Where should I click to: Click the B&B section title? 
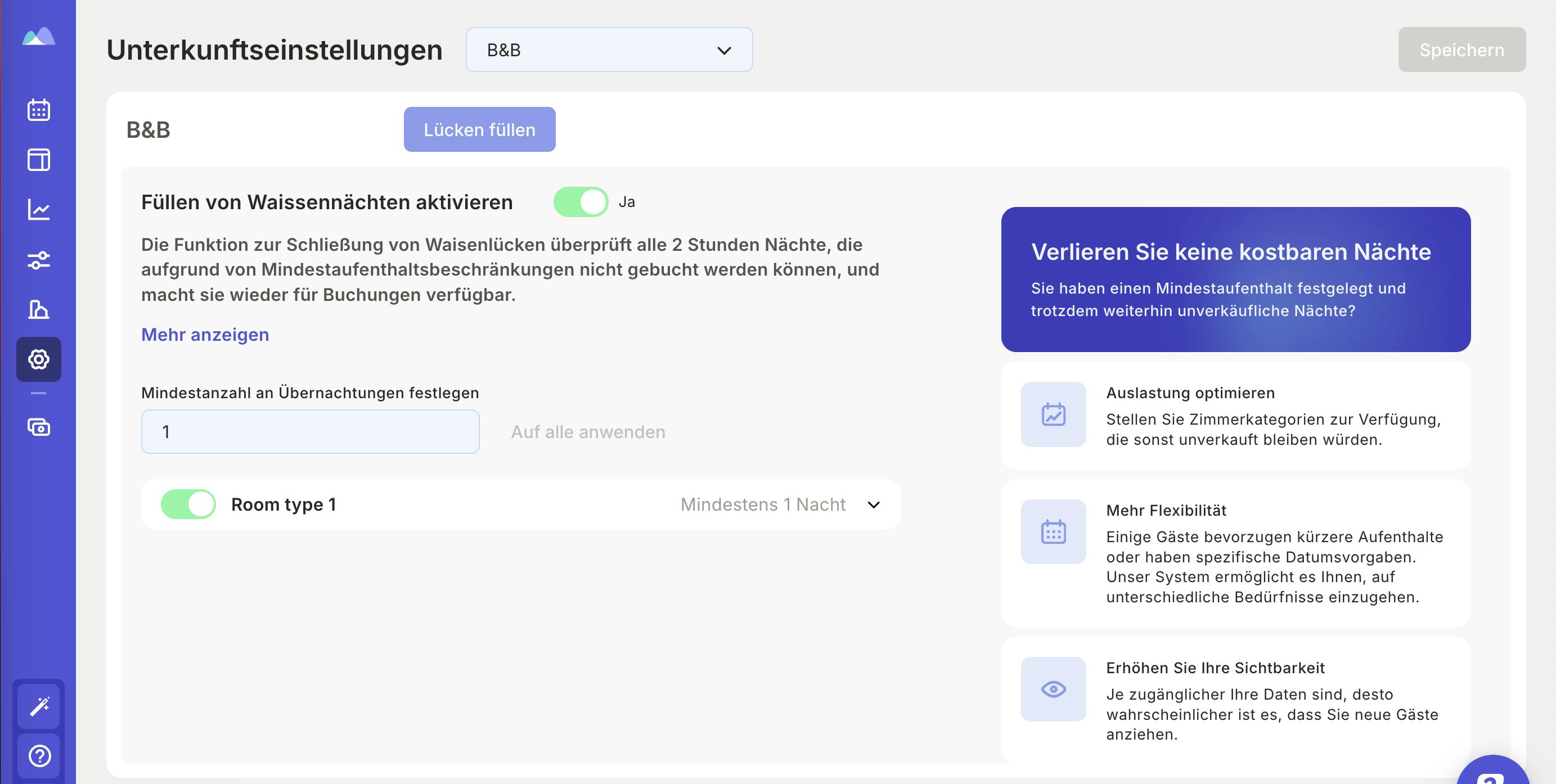click(x=149, y=130)
